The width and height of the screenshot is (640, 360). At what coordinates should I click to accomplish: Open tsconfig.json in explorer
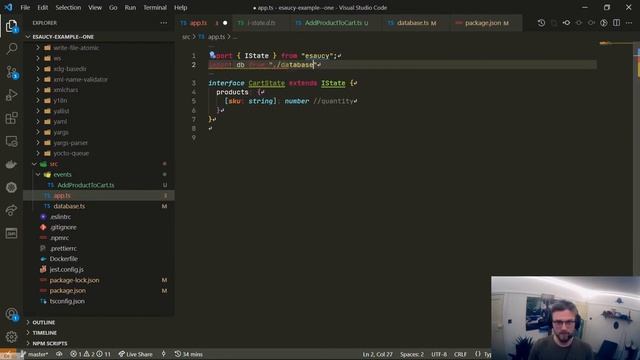[x=99, y=301]
